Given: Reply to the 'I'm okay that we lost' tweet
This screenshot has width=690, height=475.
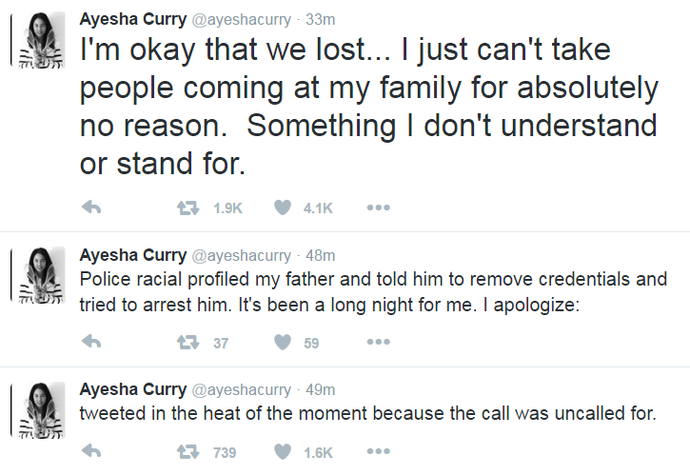Looking at the screenshot, I should click(91, 209).
